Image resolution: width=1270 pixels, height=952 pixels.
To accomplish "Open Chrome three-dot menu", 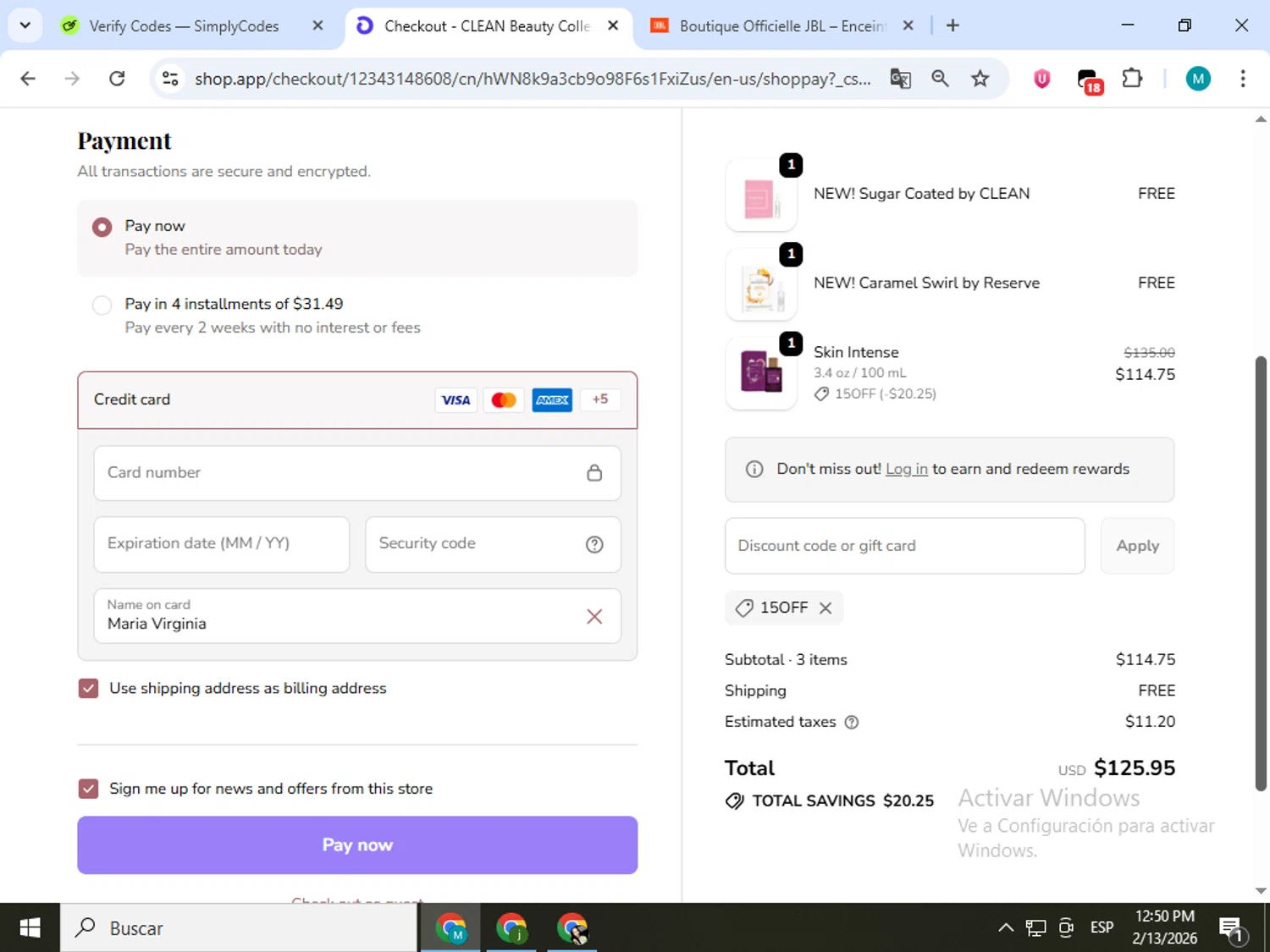I will pyautogui.click(x=1242, y=79).
